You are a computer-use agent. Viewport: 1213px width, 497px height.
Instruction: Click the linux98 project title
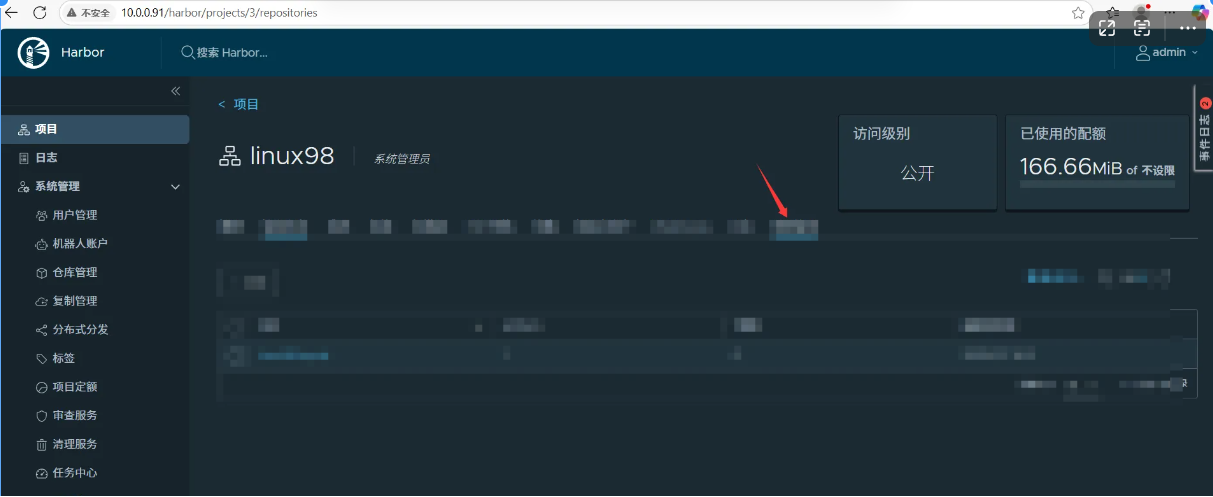tap(291, 156)
